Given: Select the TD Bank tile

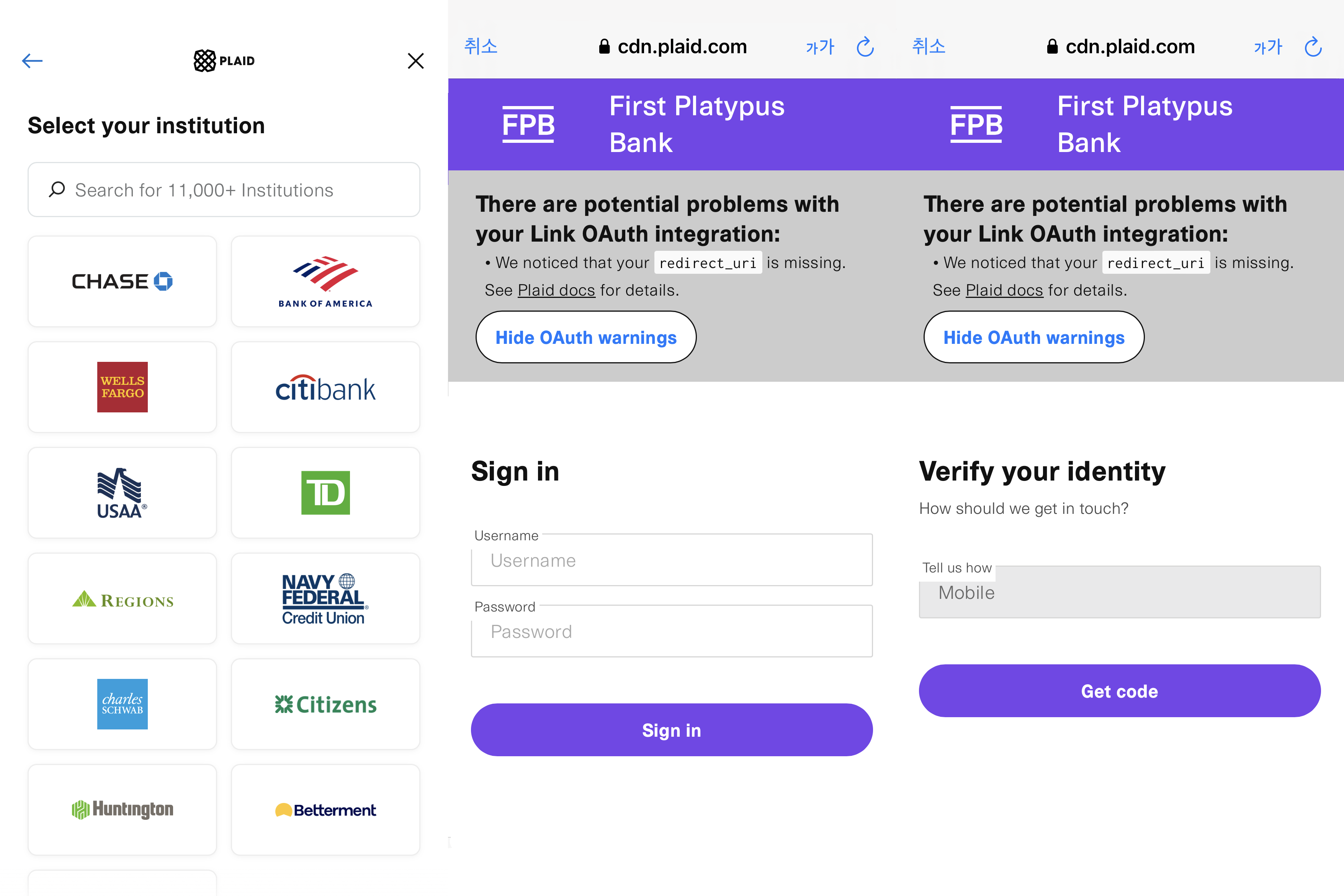Looking at the screenshot, I should [325, 492].
